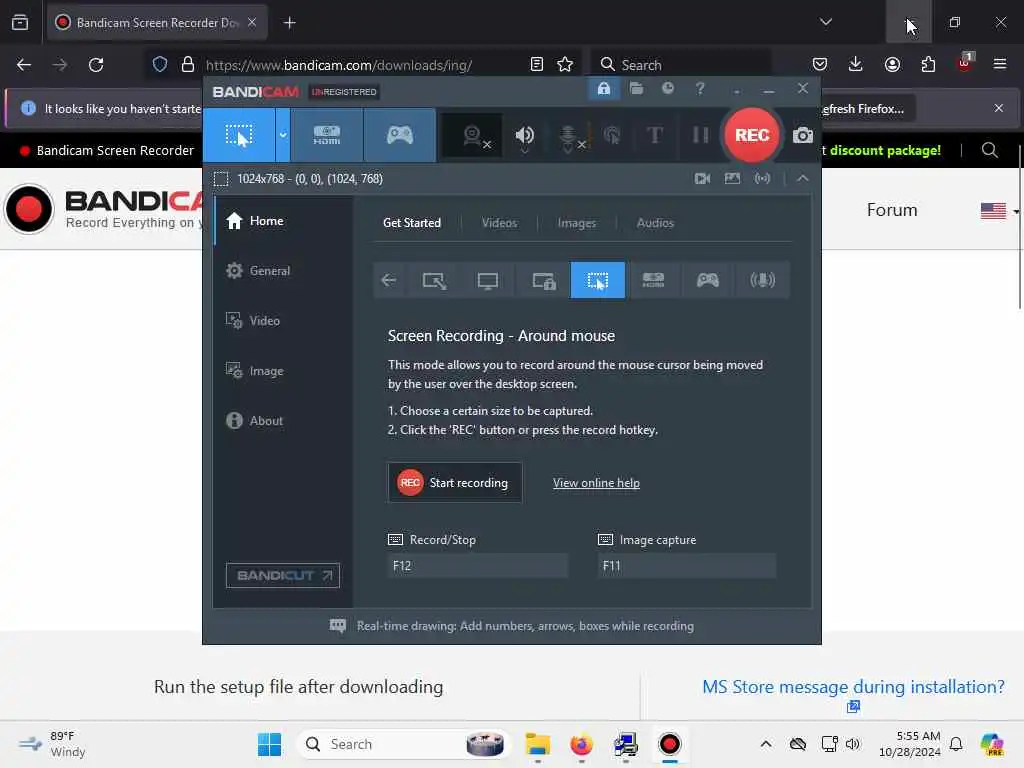Switch to the Audios tab
The height and width of the screenshot is (768, 1024).
click(x=654, y=223)
